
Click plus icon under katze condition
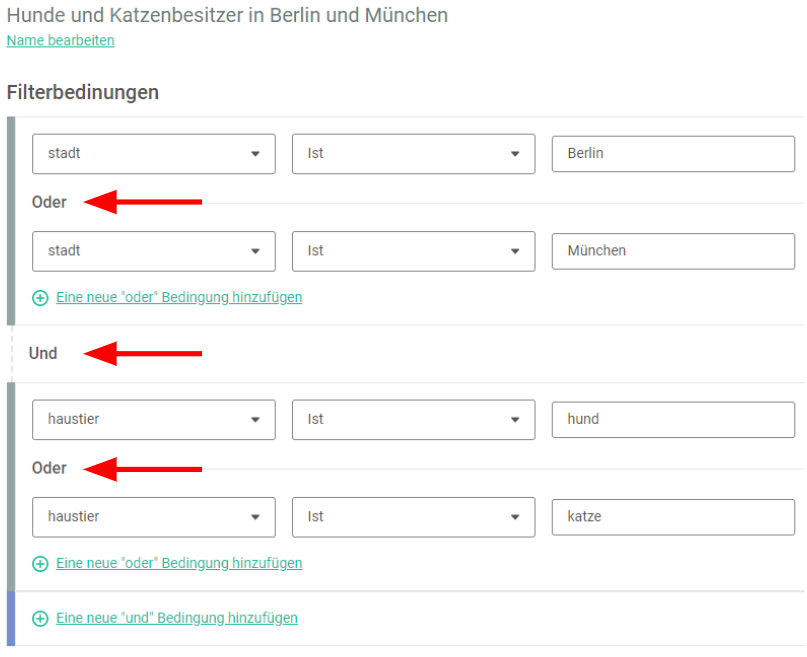pos(40,564)
